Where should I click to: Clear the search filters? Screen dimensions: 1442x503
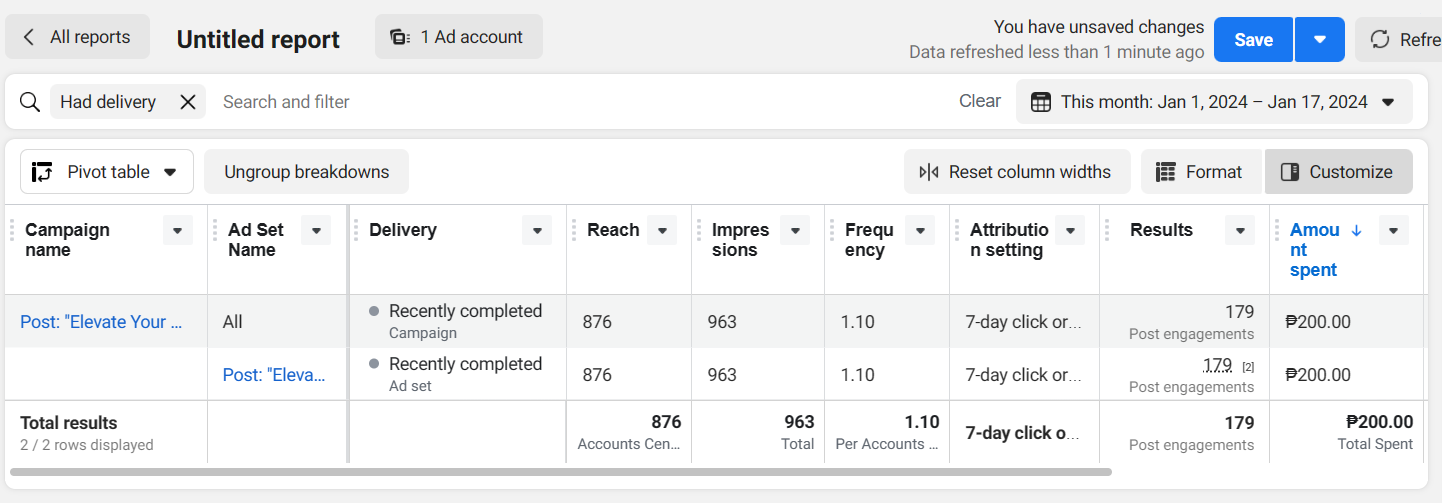979,101
